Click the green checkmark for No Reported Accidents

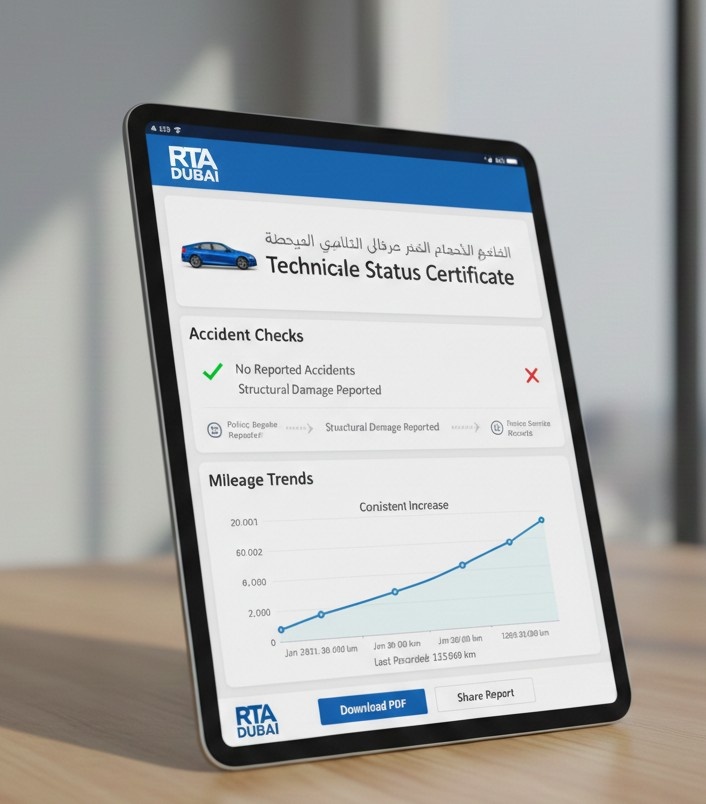tap(213, 372)
